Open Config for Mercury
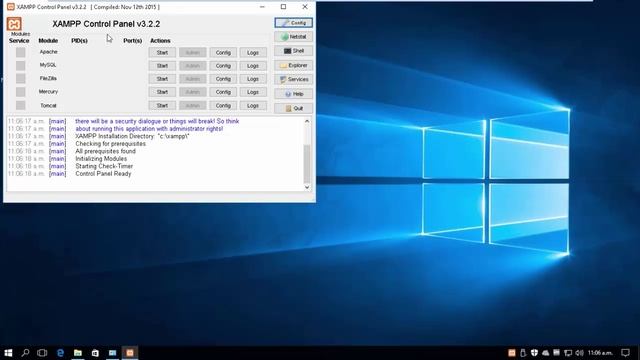The width and height of the screenshot is (640, 360). [x=223, y=92]
